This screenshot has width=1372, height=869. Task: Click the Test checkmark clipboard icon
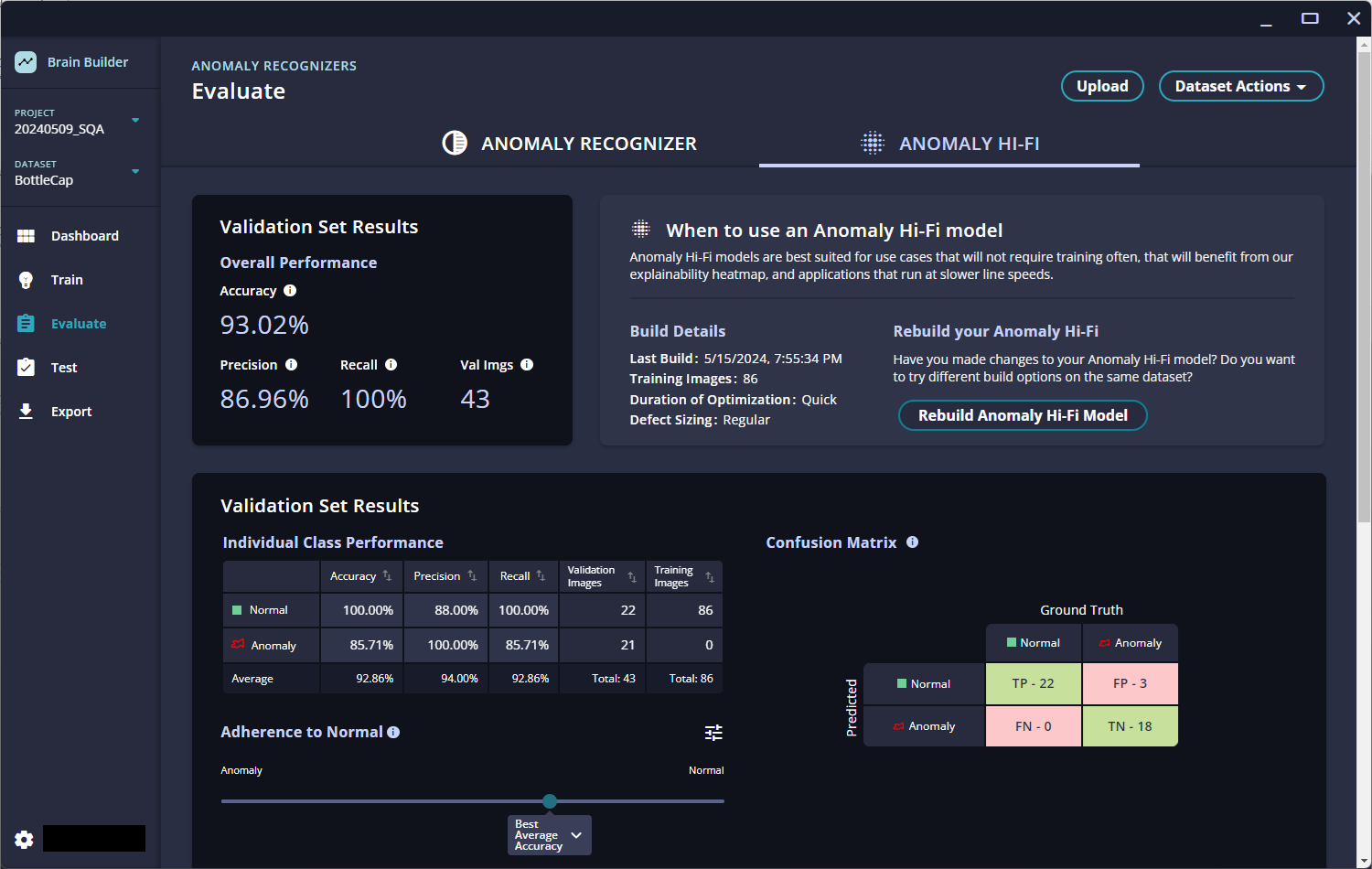pyautogui.click(x=26, y=368)
